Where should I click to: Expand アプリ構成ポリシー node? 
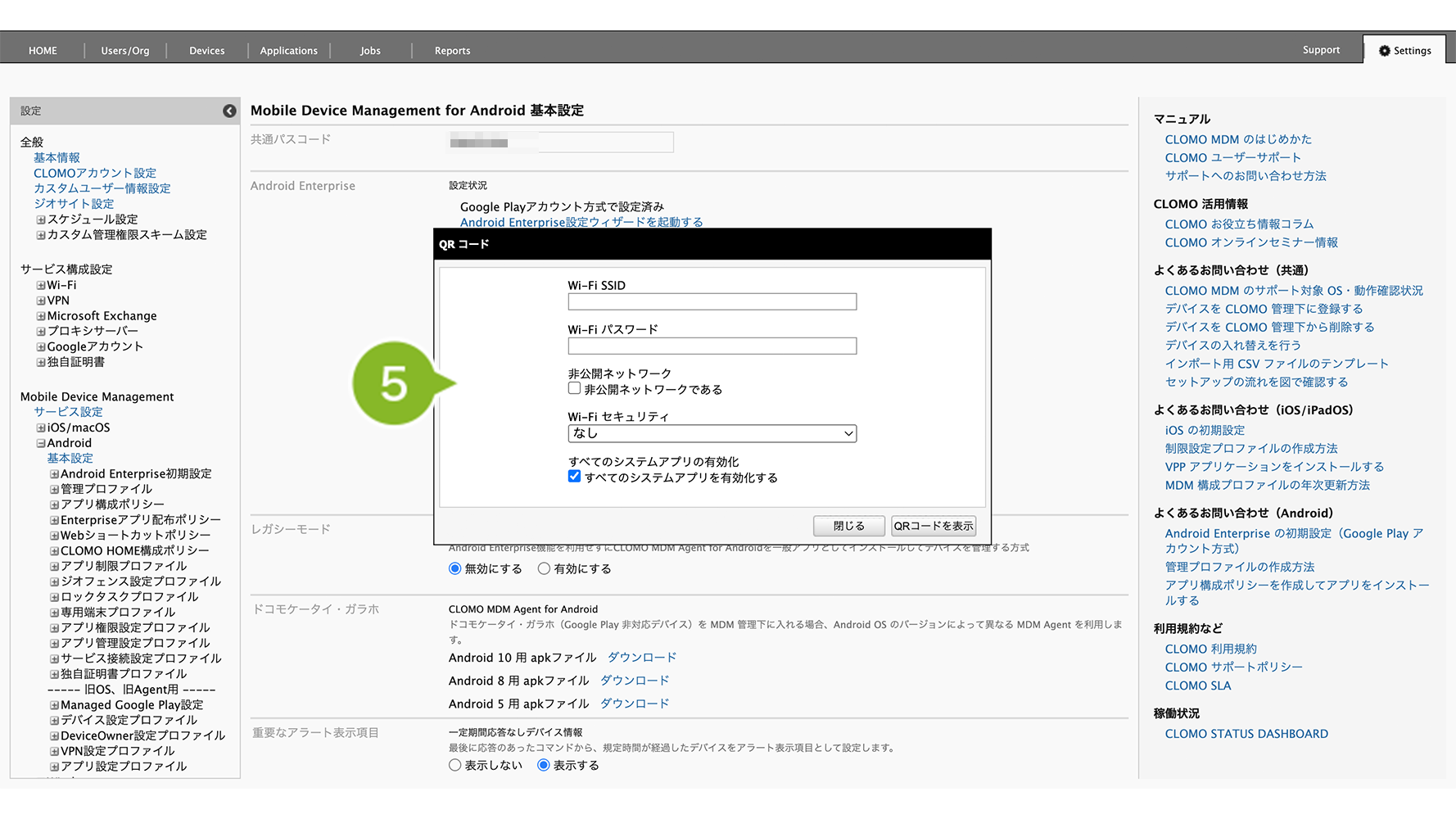(x=54, y=505)
